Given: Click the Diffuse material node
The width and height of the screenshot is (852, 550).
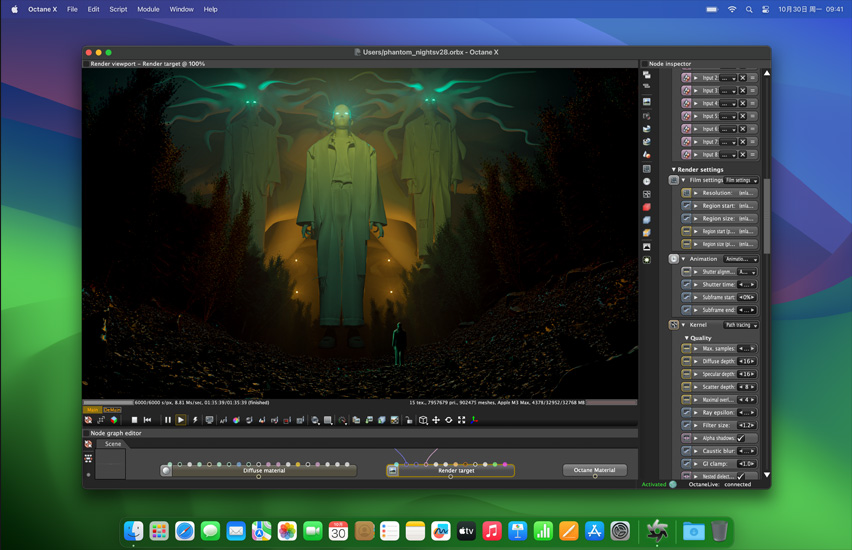Looking at the screenshot, I should click(264, 470).
